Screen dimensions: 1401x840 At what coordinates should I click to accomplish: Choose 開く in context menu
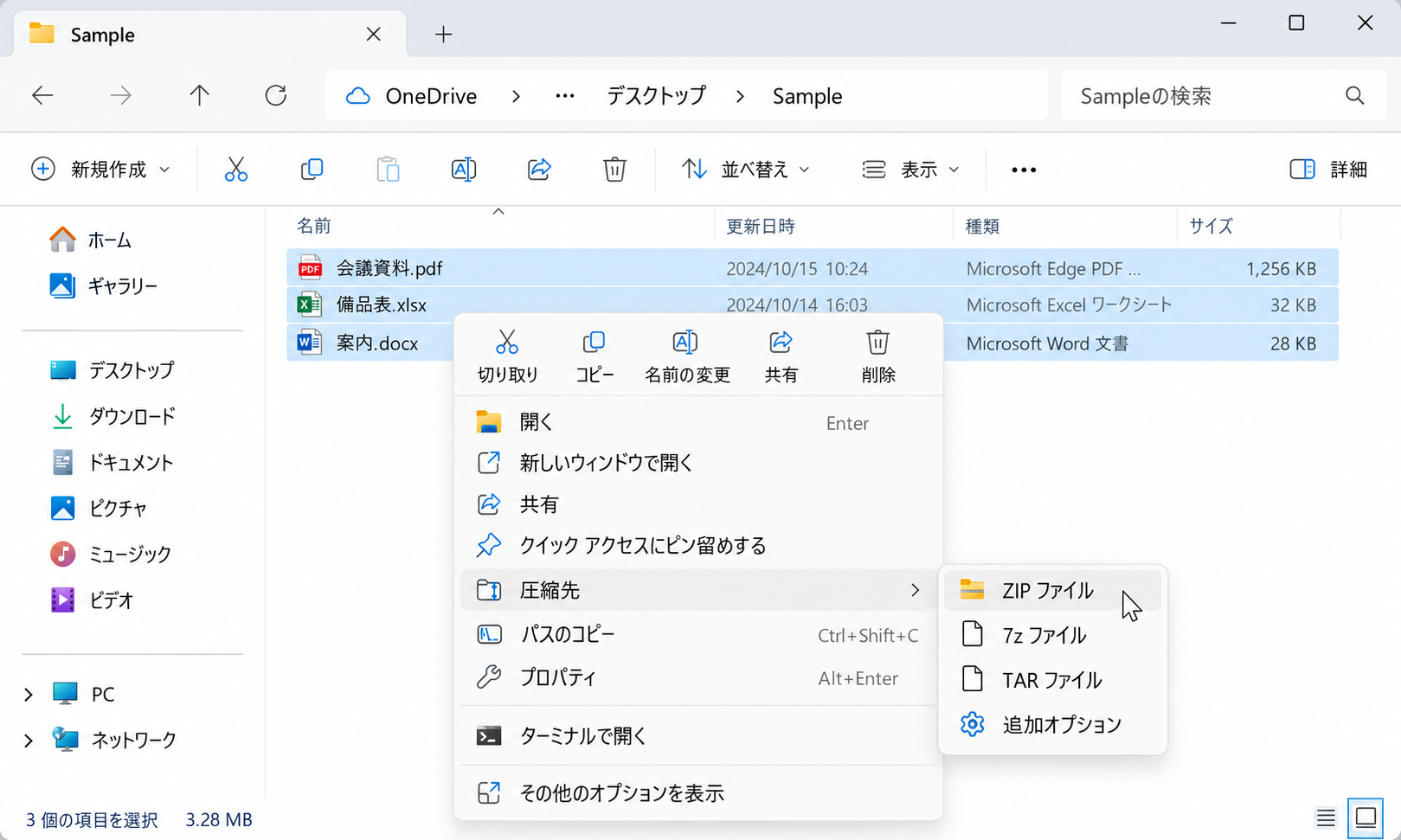click(698, 422)
